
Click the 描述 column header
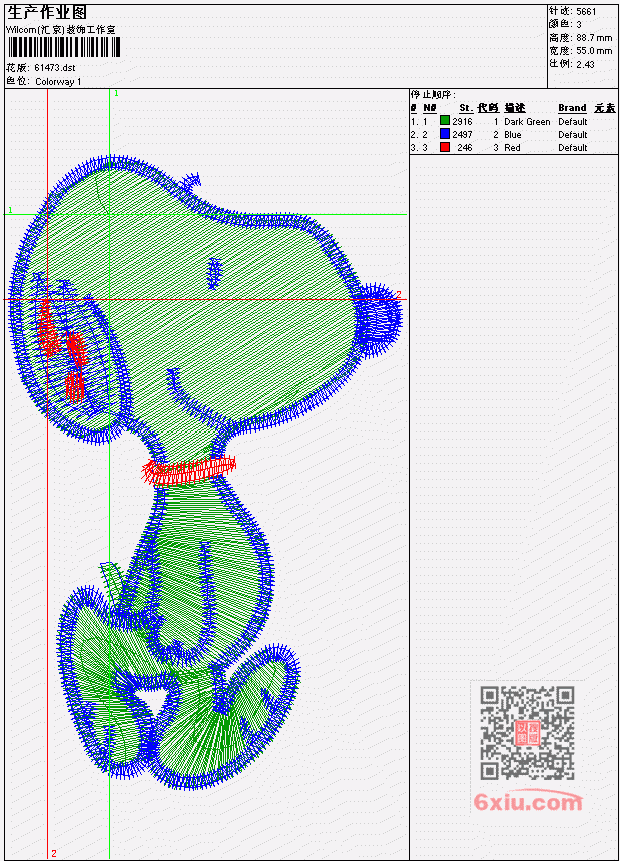(x=515, y=108)
